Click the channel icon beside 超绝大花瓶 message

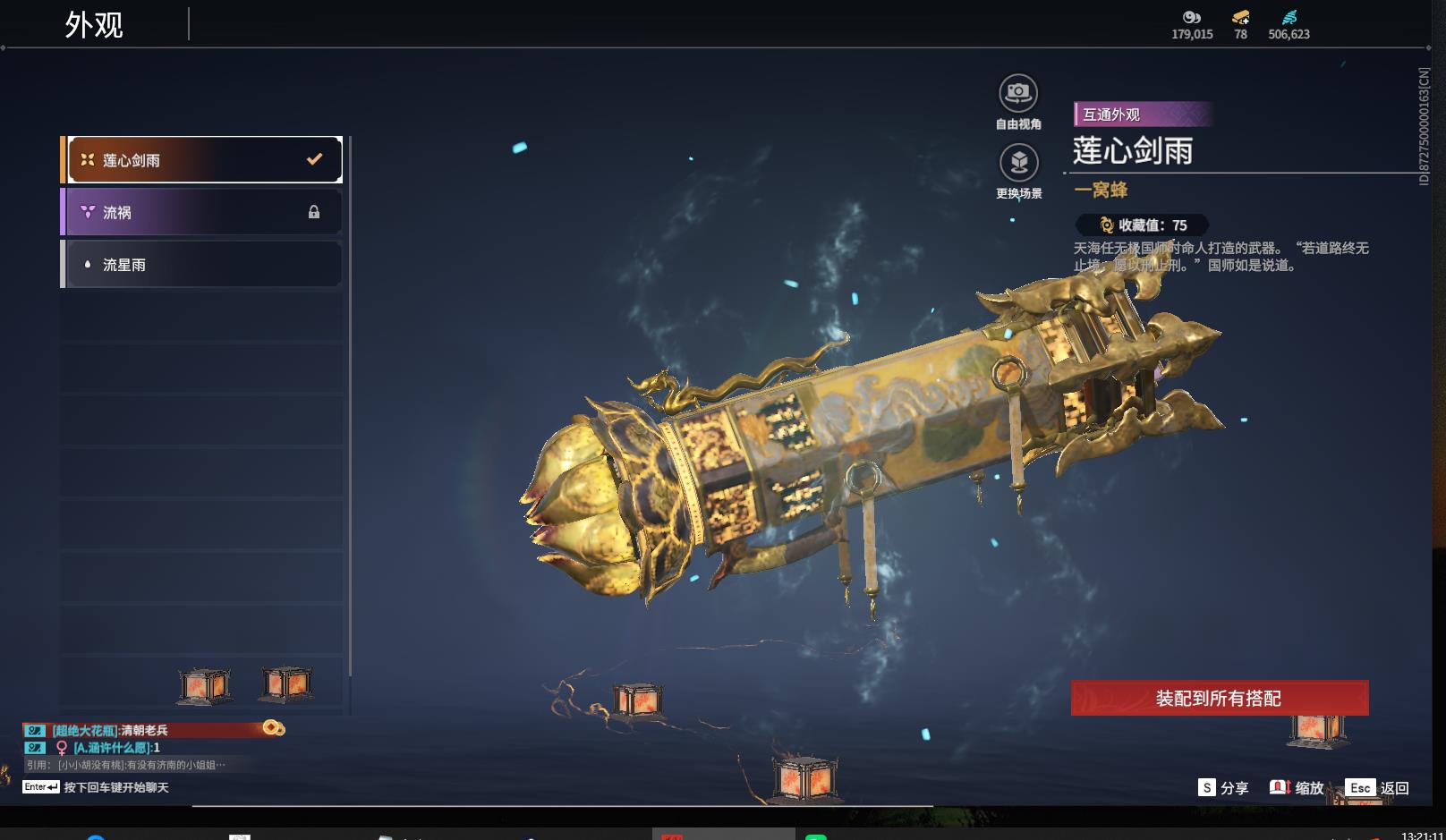click(x=35, y=730)
